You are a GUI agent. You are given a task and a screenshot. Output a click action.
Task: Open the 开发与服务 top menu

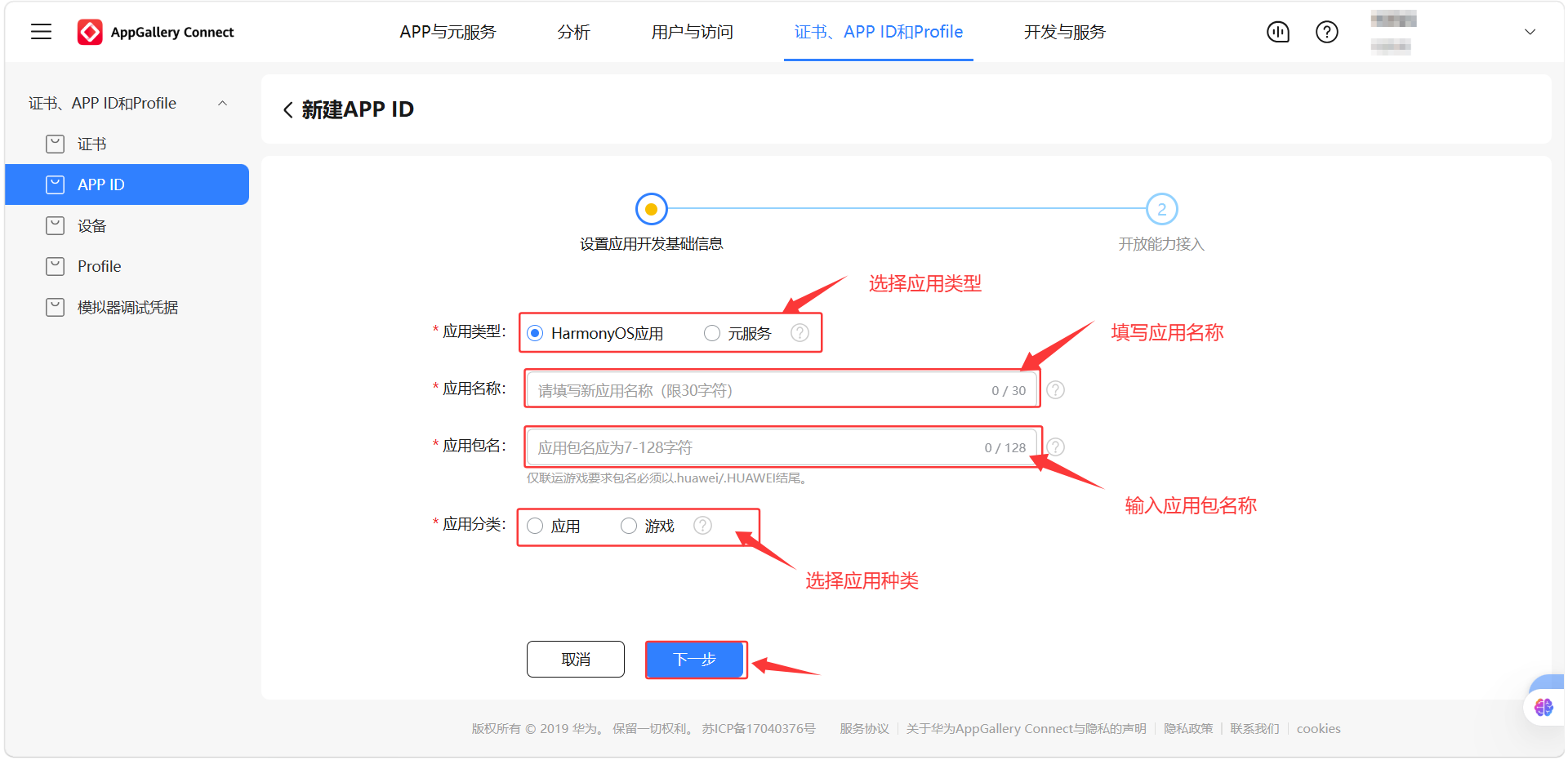(x=1065, y=32)
